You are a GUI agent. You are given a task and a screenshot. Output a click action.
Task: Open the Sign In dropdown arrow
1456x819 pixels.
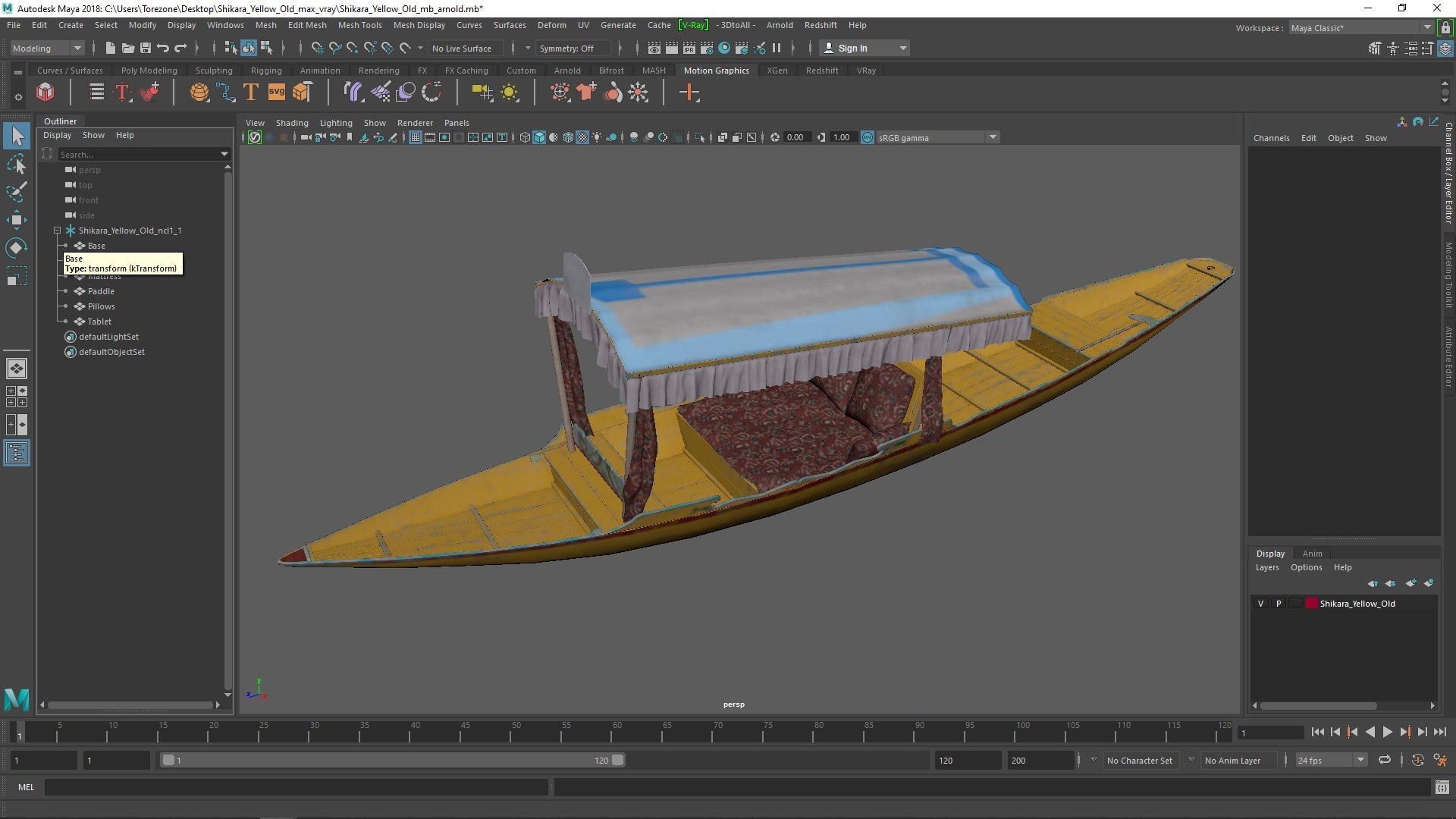(902, 48)
